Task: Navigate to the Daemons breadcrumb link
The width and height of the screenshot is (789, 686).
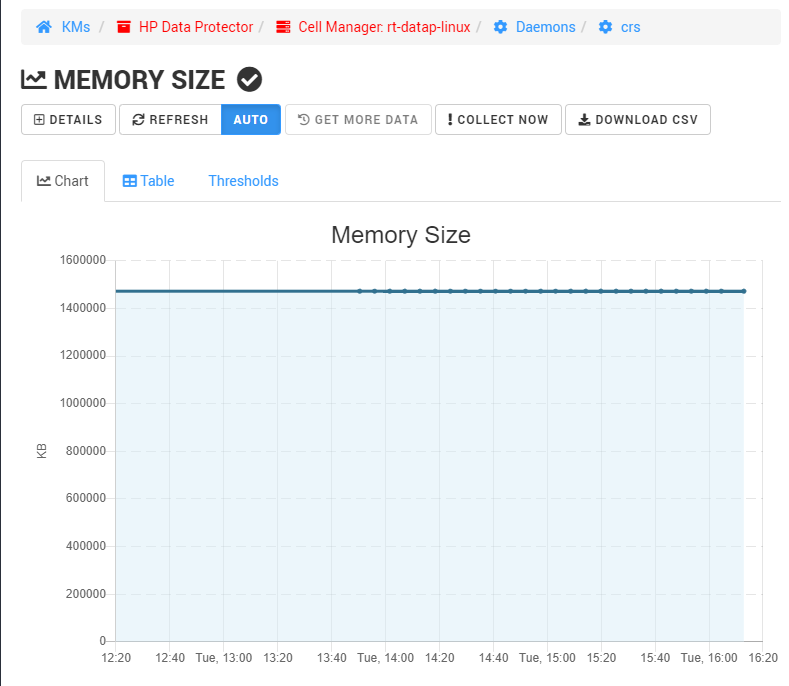Action: [545, 27]
